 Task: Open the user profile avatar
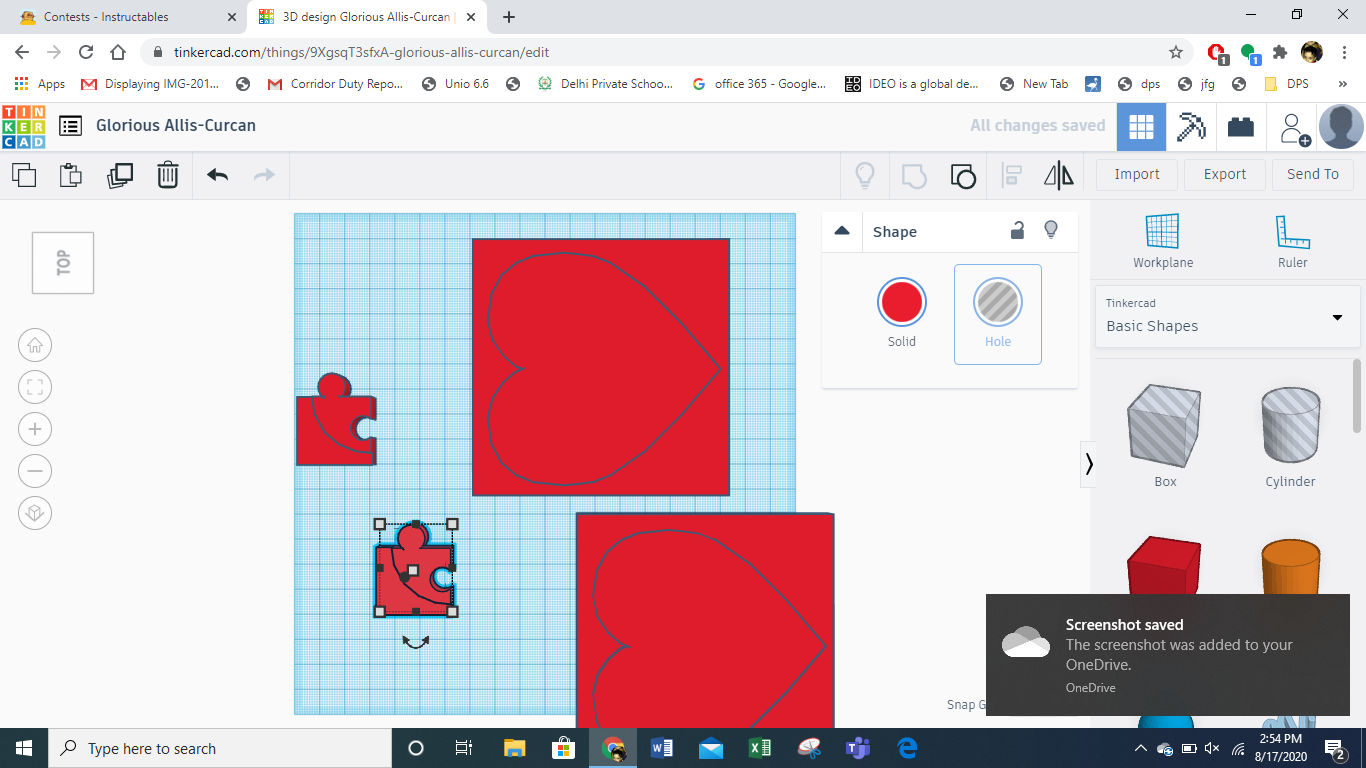1341,127
